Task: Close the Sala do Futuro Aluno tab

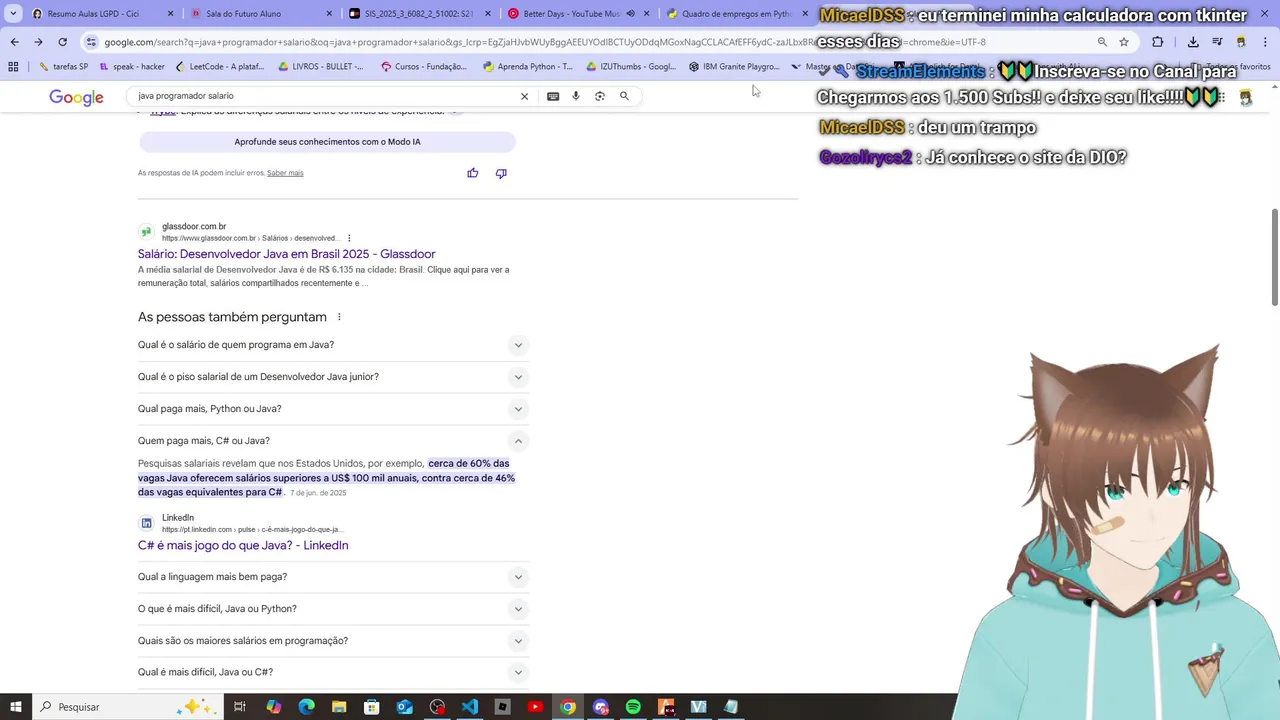Action: [x=329, y=14]
